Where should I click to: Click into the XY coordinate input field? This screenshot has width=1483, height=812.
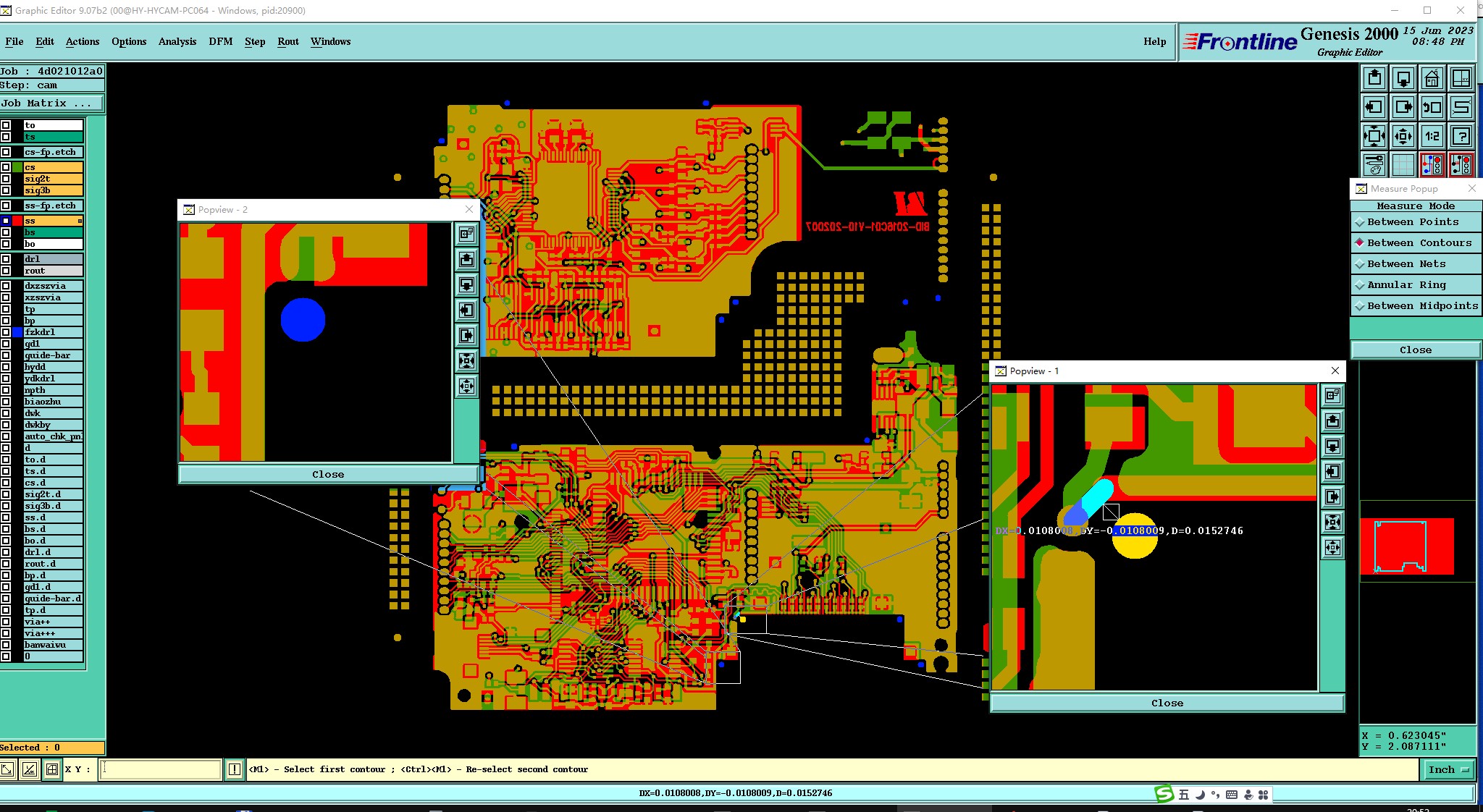[161, 769]
